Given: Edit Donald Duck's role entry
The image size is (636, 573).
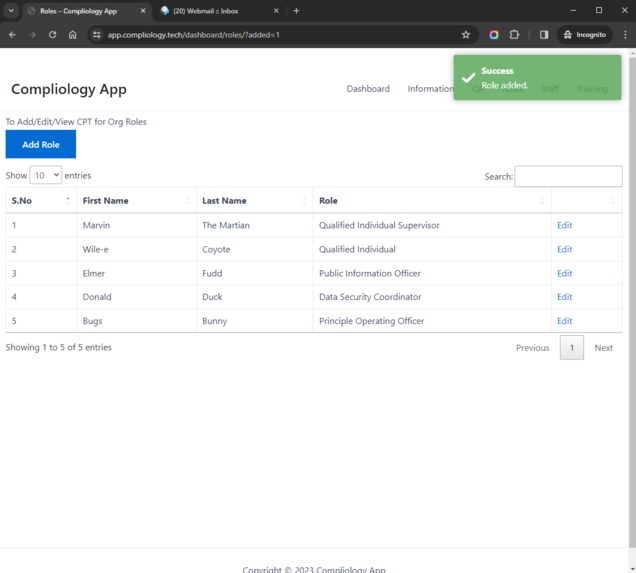Looking at the screenshot, I should point(564,297).
